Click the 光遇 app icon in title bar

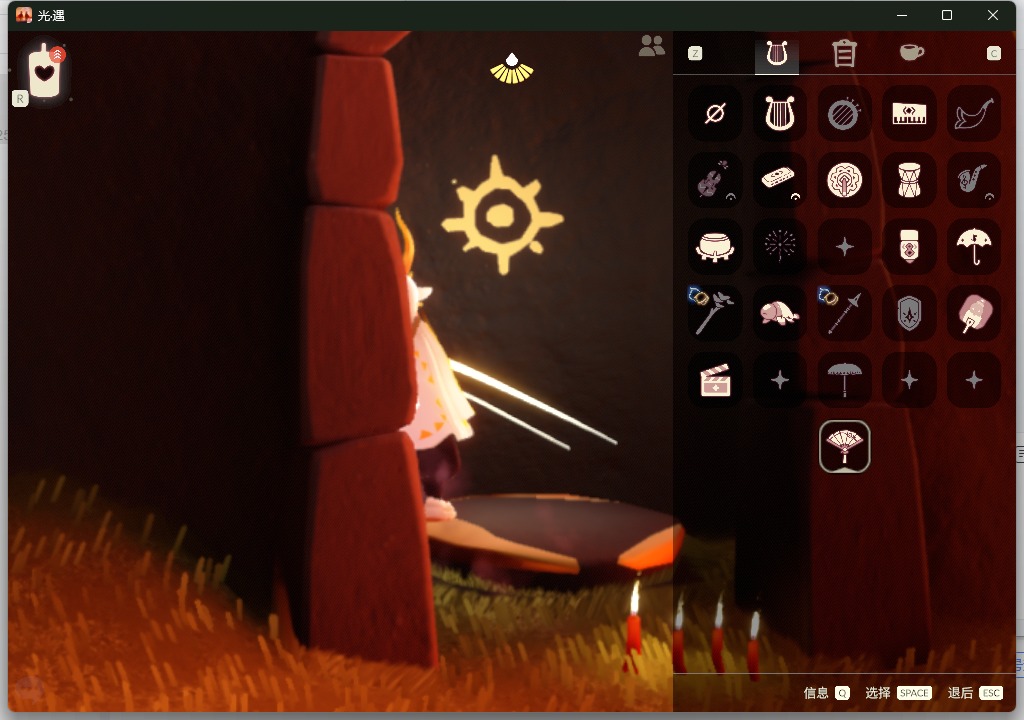24,15
